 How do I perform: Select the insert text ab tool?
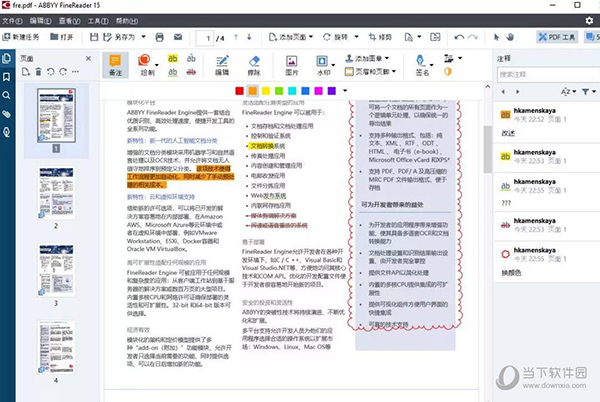point(191,59)
